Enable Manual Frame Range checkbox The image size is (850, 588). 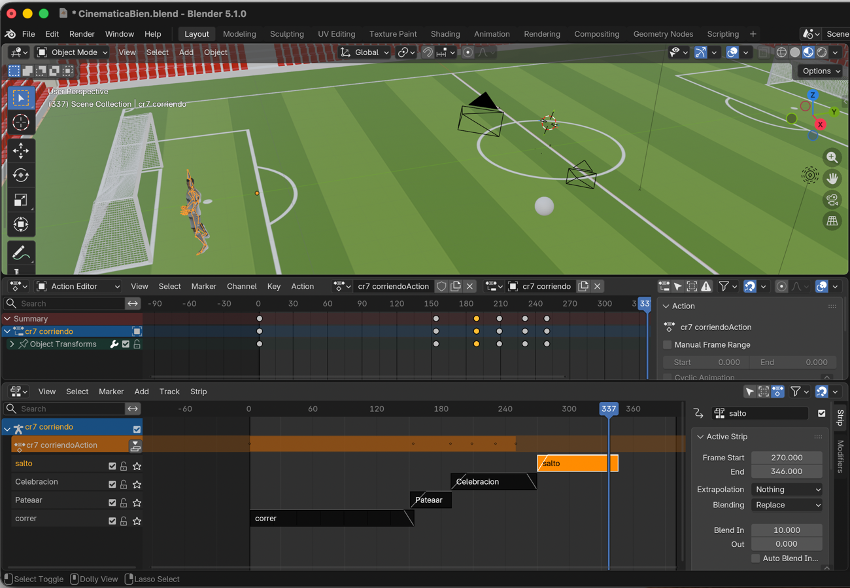pos(668,345)
